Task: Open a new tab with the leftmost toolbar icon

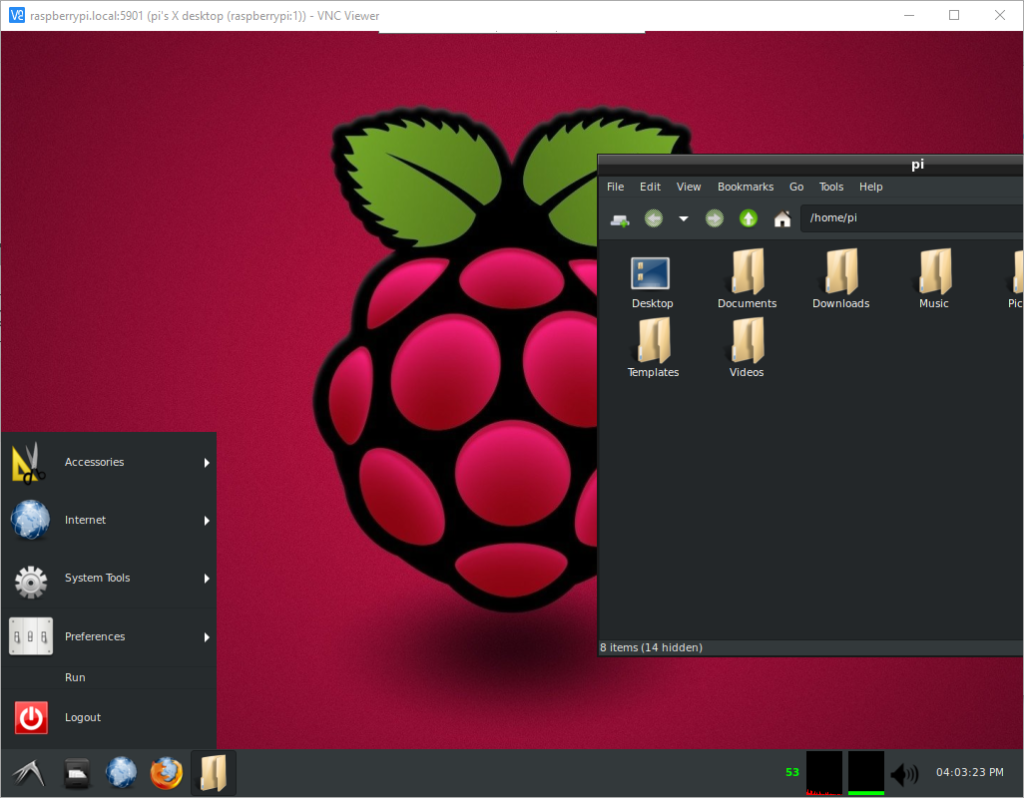Action: (618, 218)
